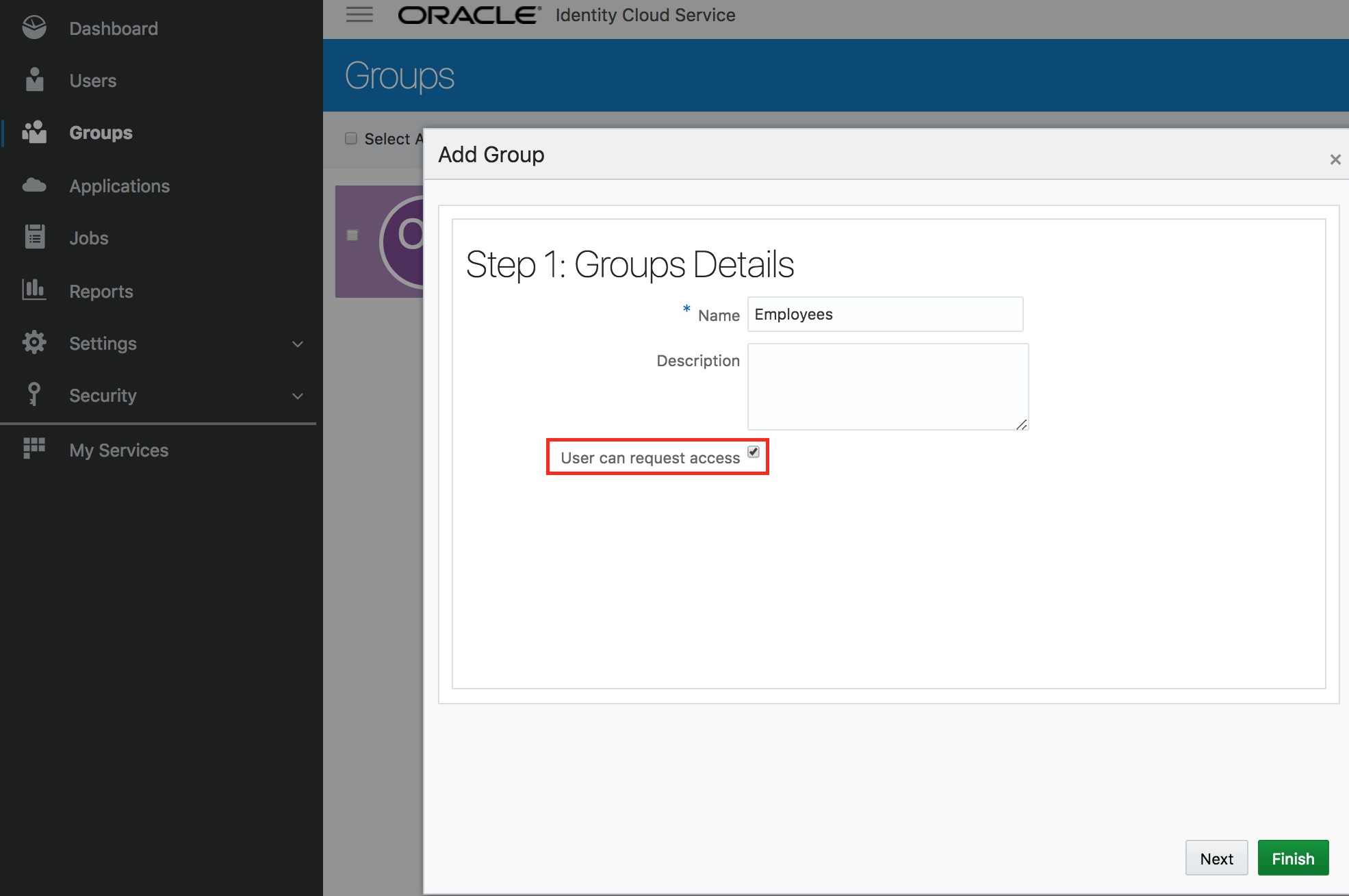Image resolution: width=1349 pixels, height=896 pixels.
Task: Click the Name input field
Action: [x=885, y=314]
